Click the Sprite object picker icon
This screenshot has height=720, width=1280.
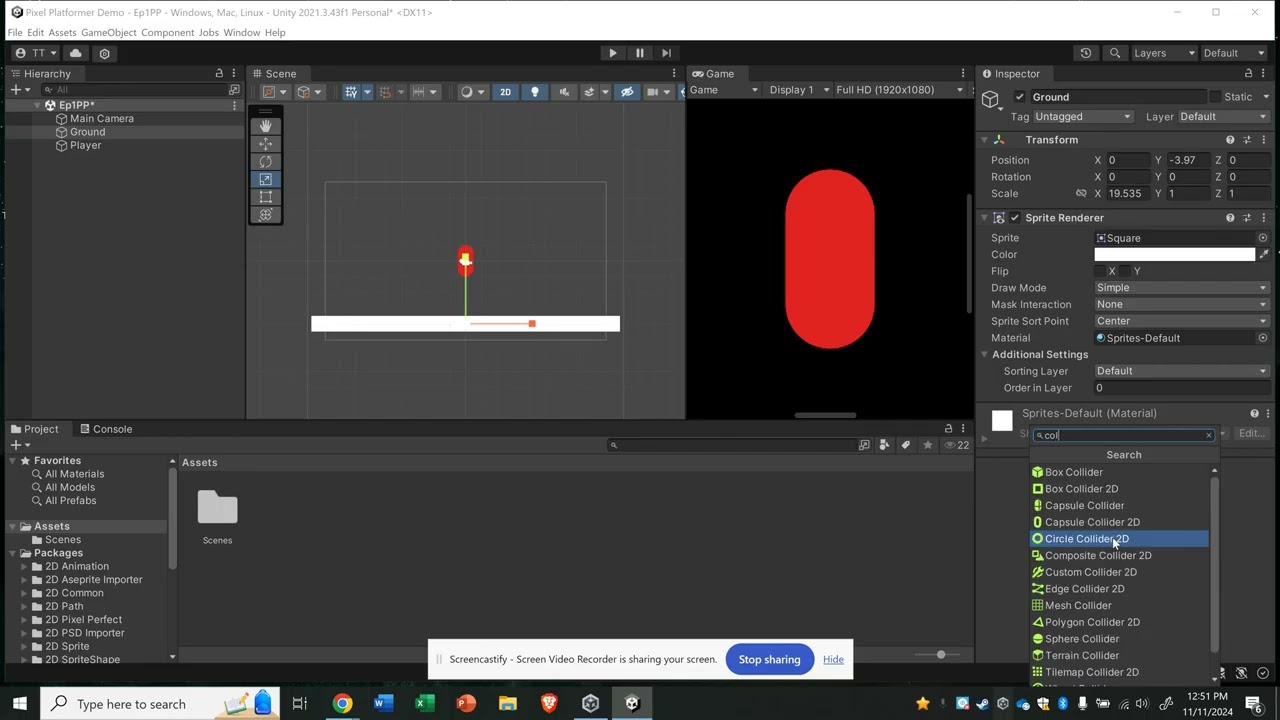pos(1263,238)
